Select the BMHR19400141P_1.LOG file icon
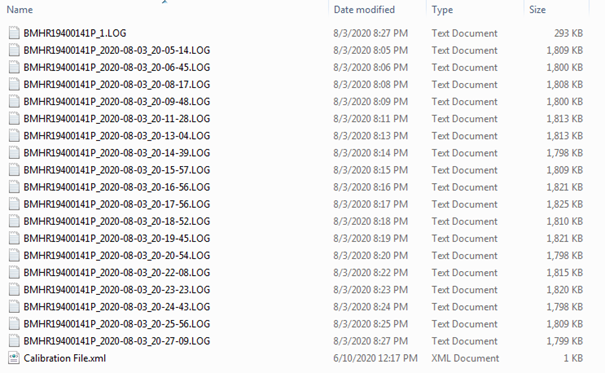605x373 pixels. coord(14,33)
